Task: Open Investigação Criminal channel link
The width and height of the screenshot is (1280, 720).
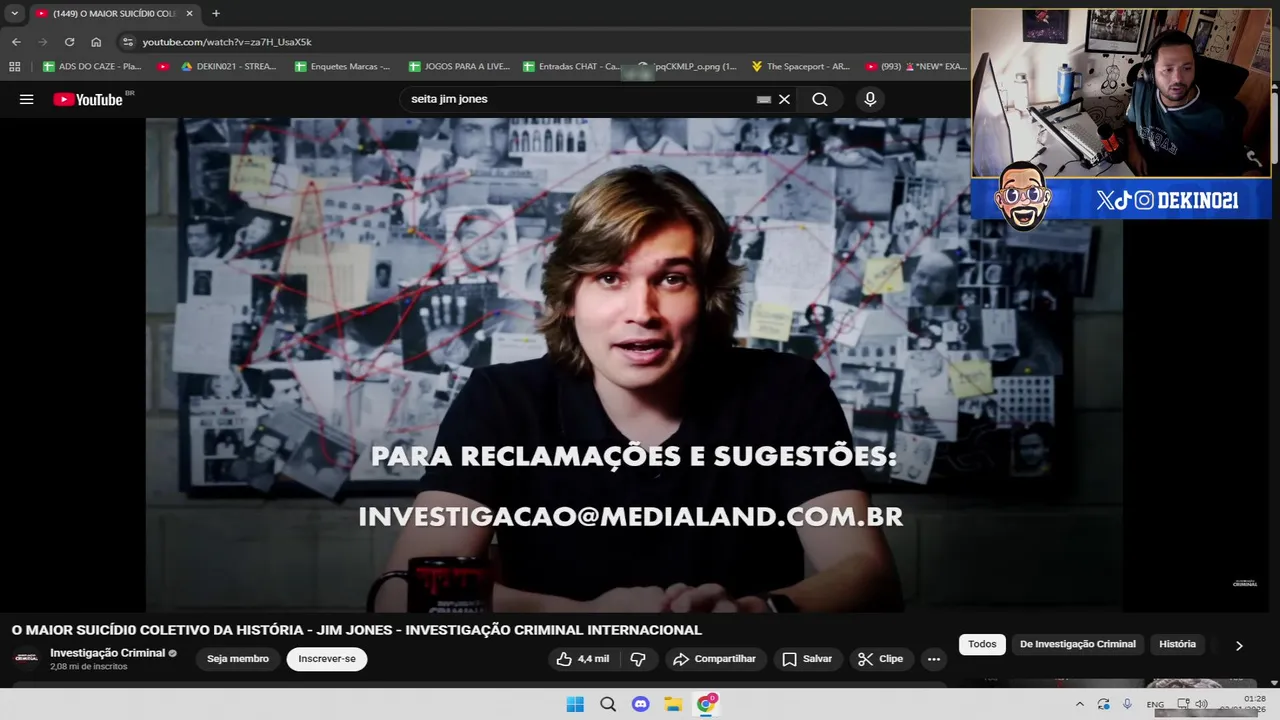Action: click(108, 653)
